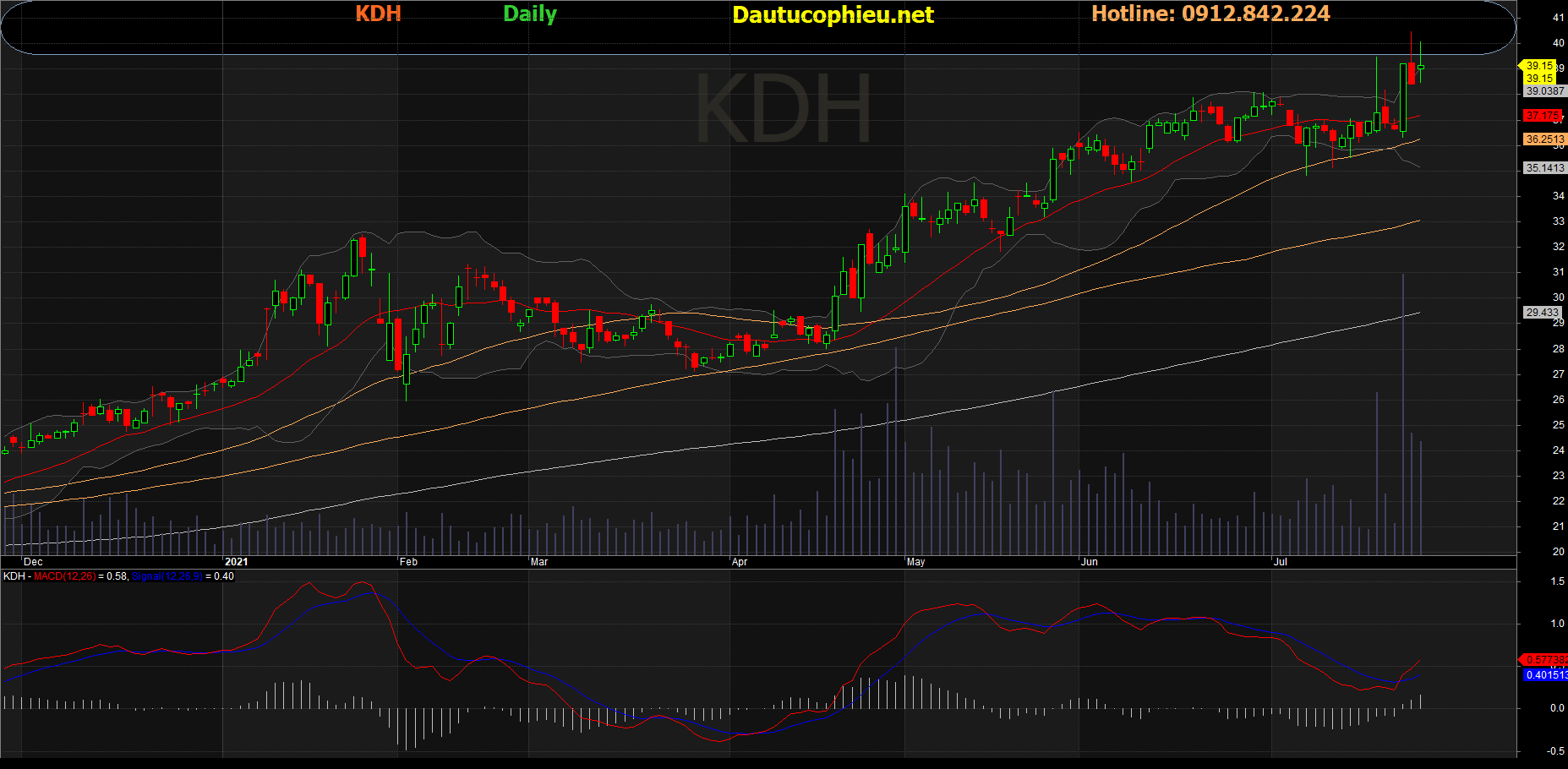Select the red 0.577382 MACD value tag
The width and height of the screenshot is (1568, 769).
1546,660
